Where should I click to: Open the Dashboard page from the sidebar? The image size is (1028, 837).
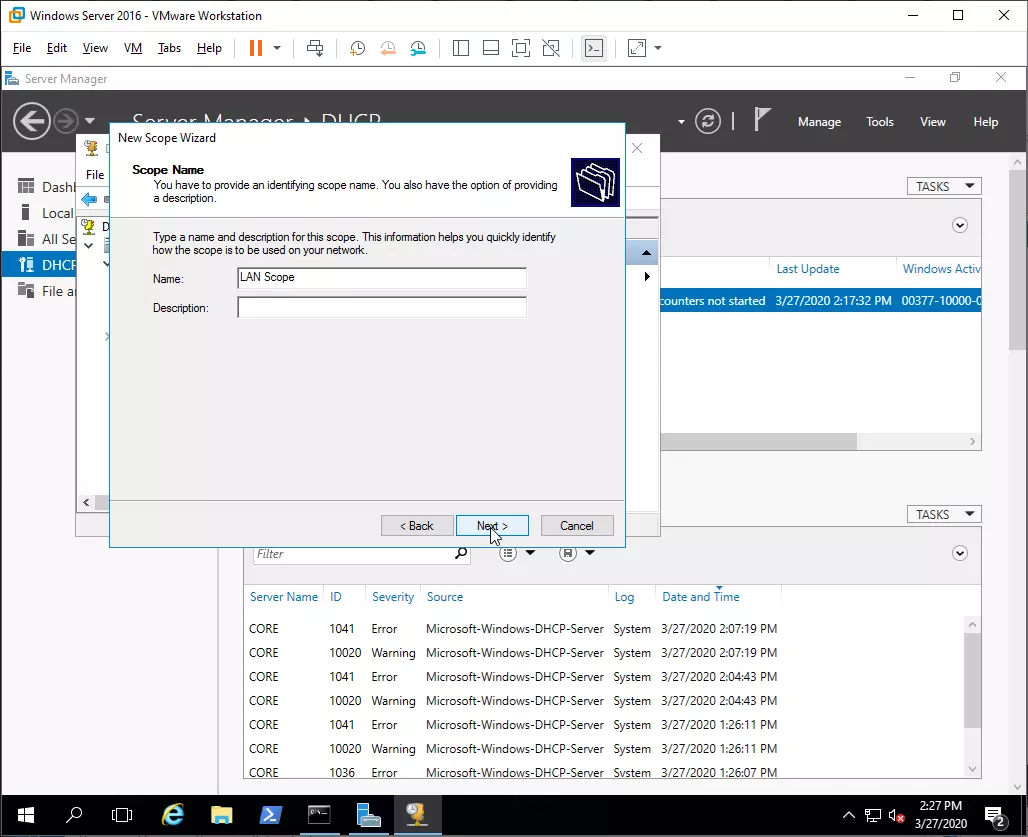(x=46, y=187)
